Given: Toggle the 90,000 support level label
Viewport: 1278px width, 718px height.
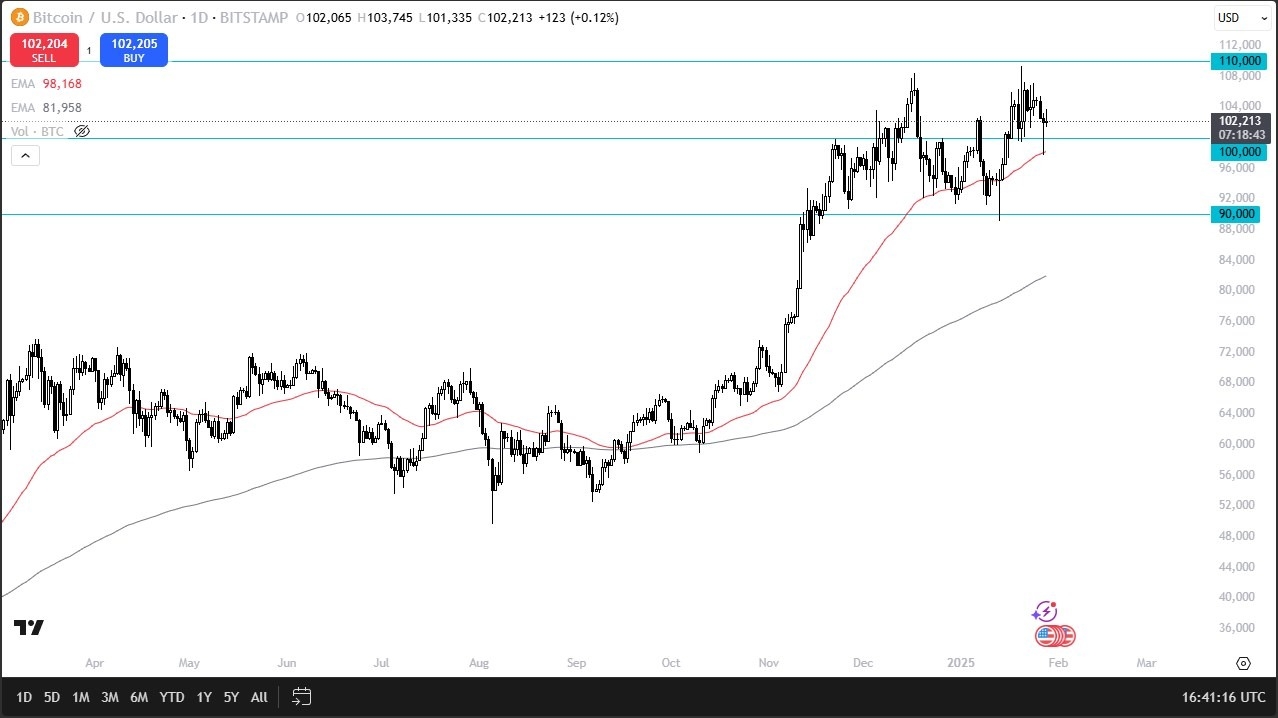Looking at the screenshot, I should [x=1238, y=214].
